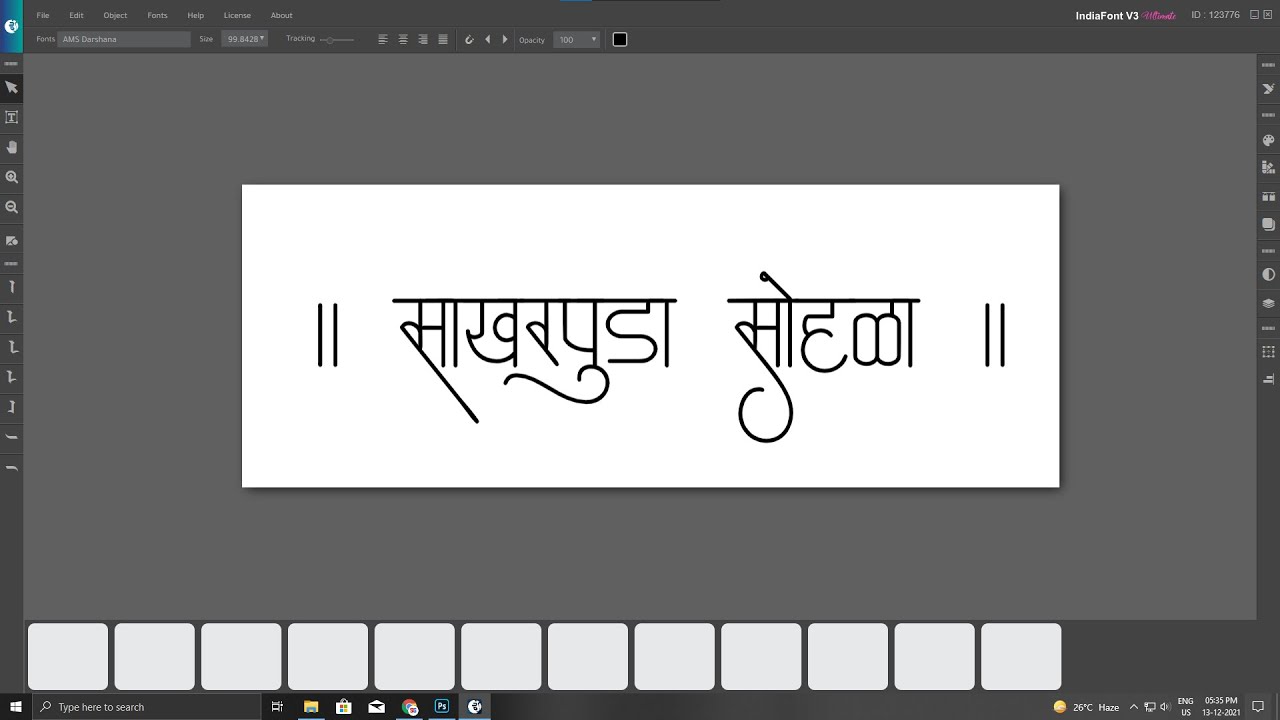Click the IndiaFont app icon in taskbar
Viewport: 1280px width, 720px height.
[475, 707]
